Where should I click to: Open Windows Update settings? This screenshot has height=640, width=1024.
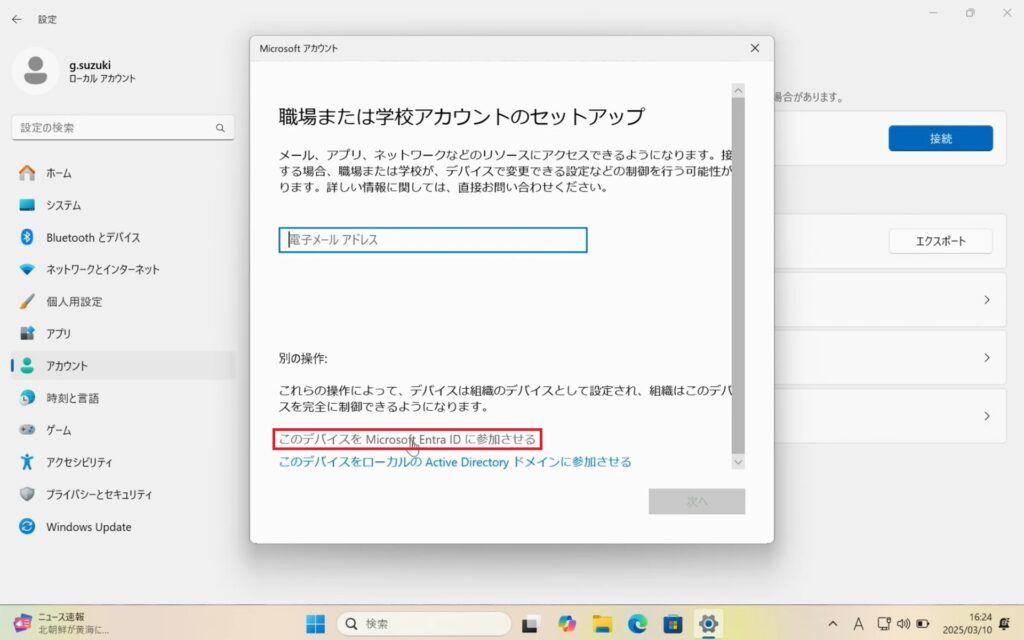point(123,526)
